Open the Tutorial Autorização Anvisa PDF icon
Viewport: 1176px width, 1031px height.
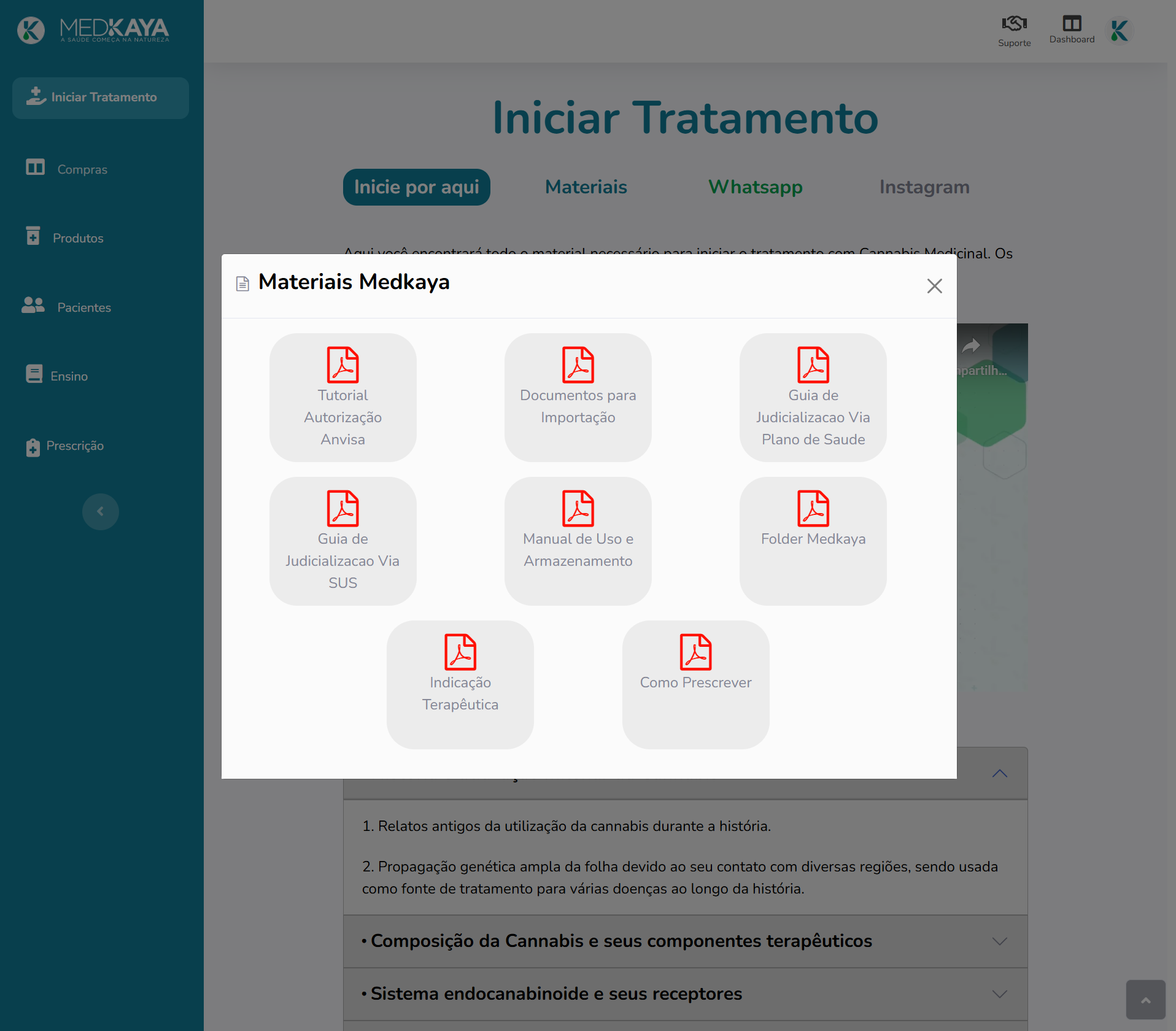click(x=342, y=365)
